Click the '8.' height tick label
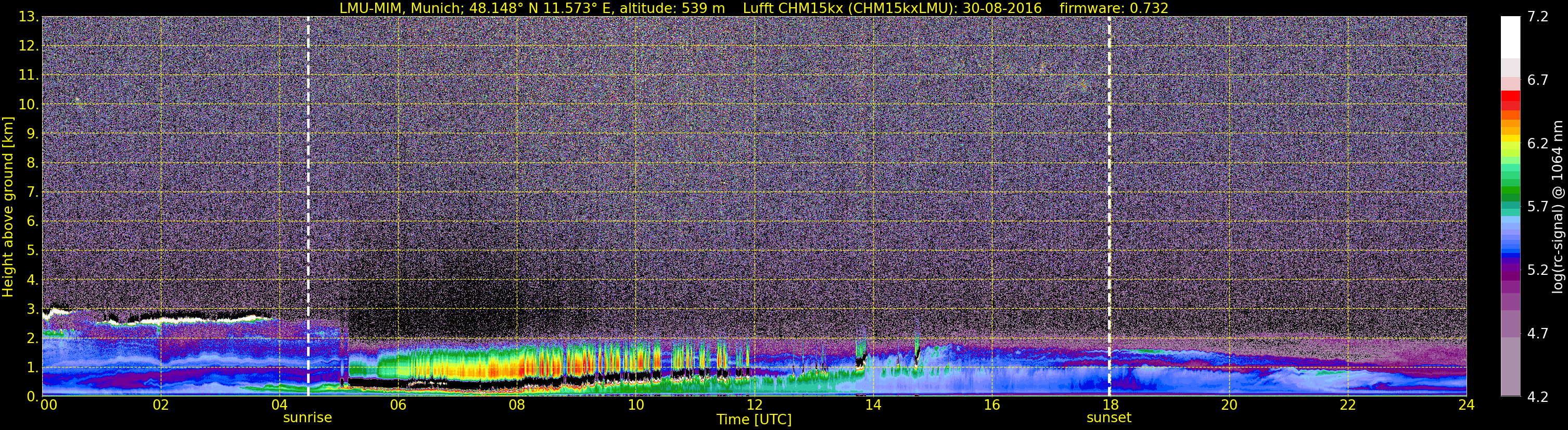1568x430 pixels. coord(32,163)
